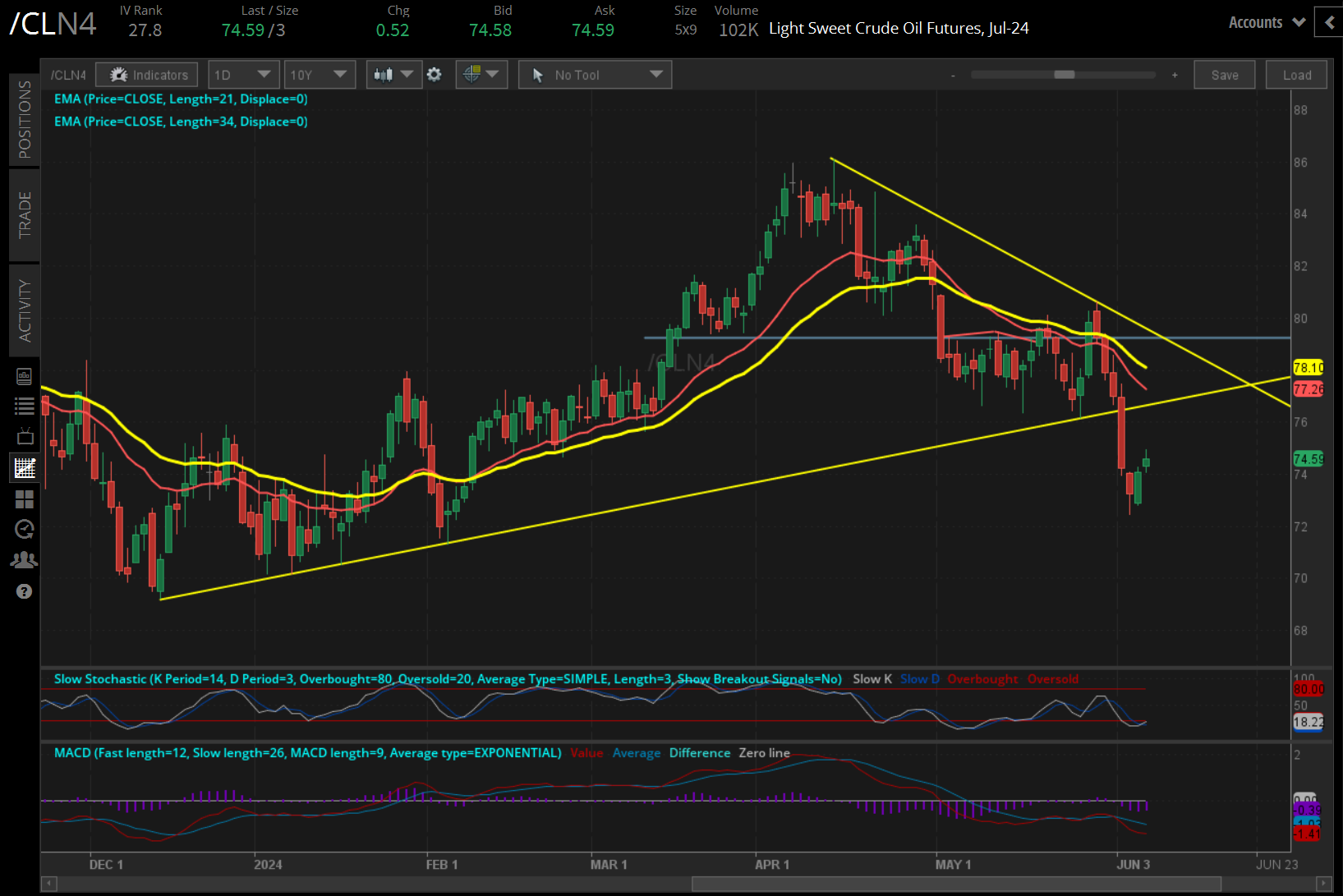Click the Slow Stochastic study label

(x=448, y=679)
